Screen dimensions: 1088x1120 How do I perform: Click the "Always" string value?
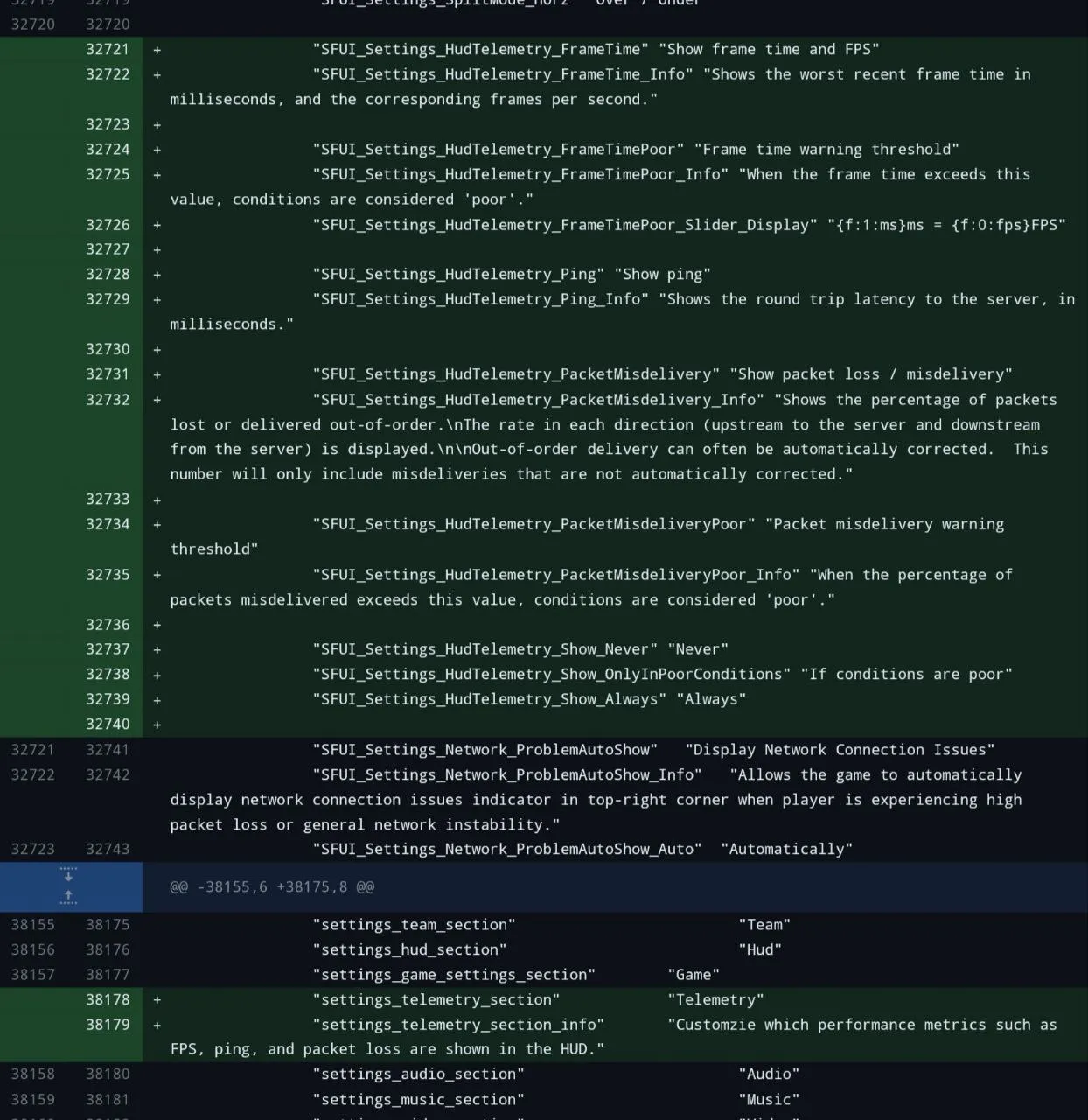coord(711,699)
